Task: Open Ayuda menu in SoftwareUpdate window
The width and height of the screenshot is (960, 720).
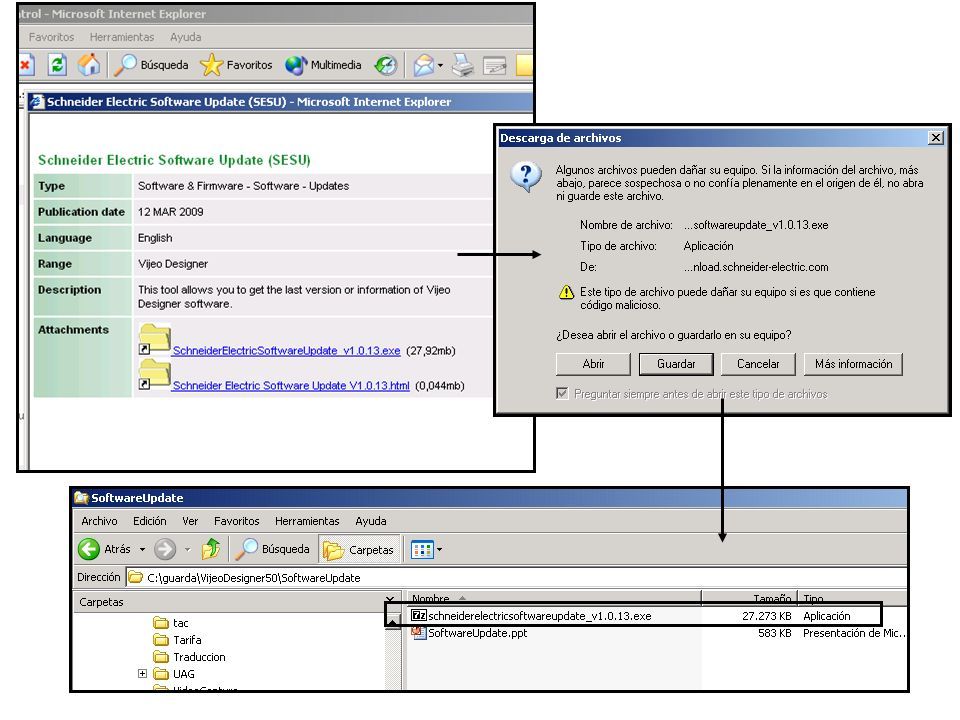Action: click(x=370, y=521)
